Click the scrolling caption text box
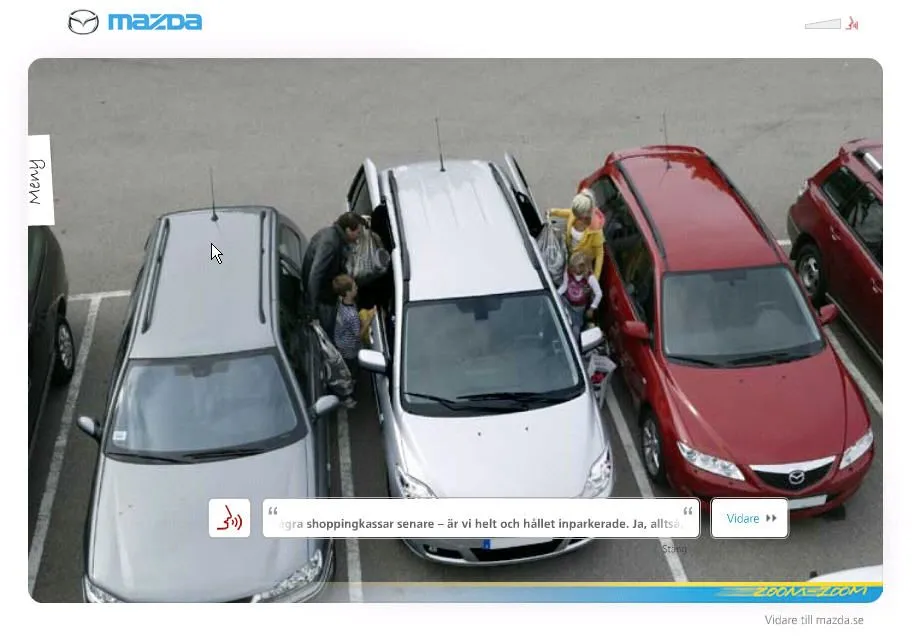Viewport: 921px width, 639px height. (480, 518)
